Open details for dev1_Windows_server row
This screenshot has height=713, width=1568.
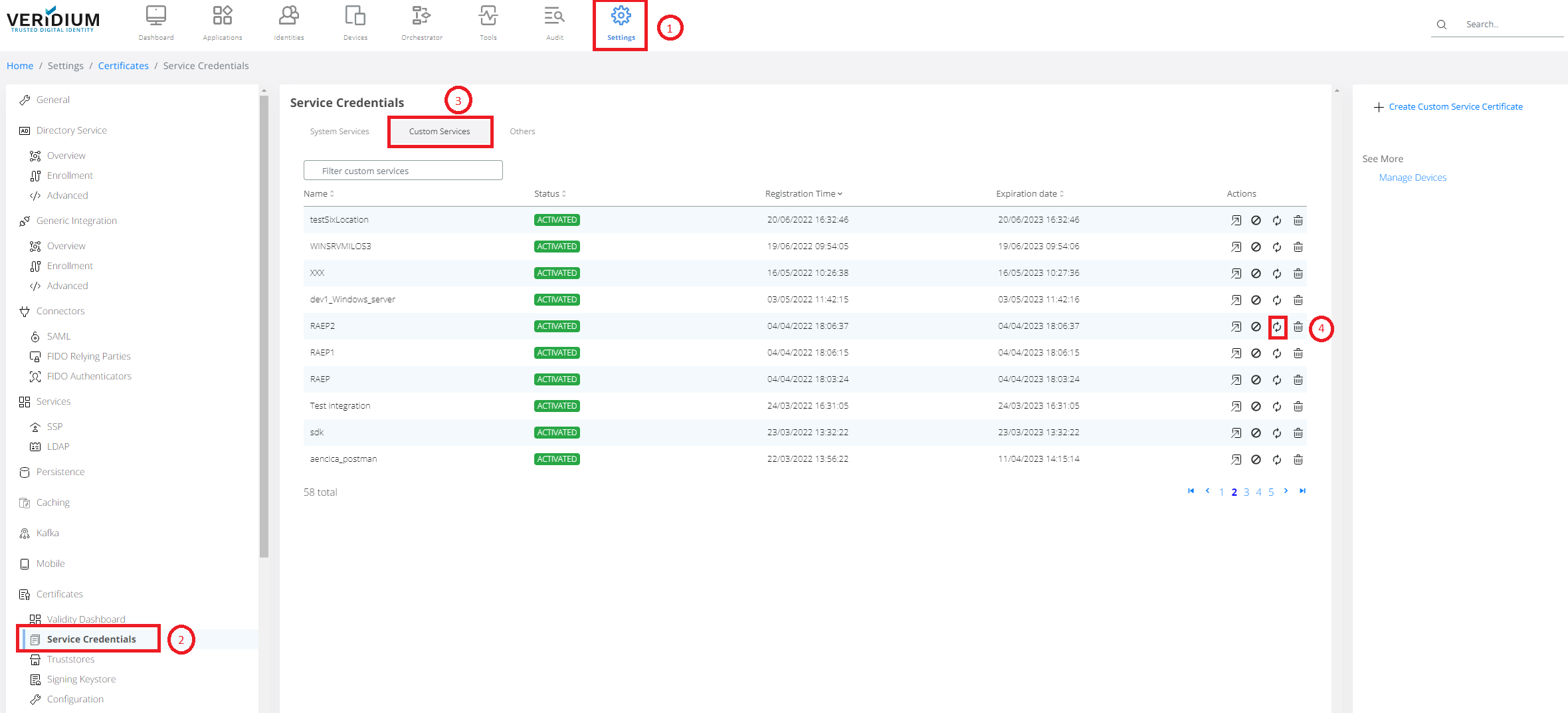coord(1235,300)
